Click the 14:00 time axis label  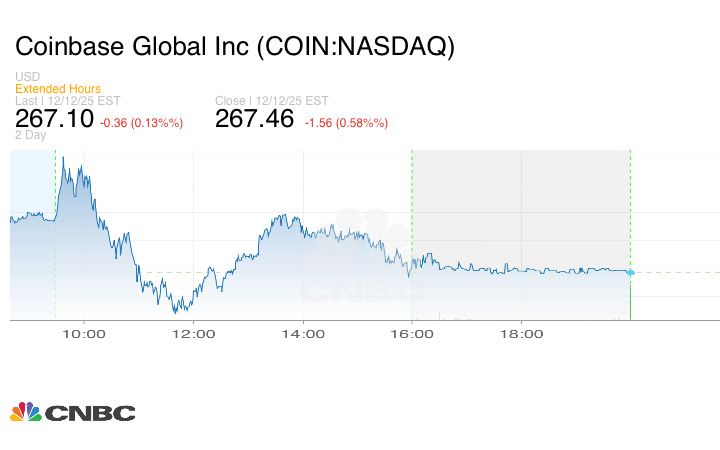[303, 334]
